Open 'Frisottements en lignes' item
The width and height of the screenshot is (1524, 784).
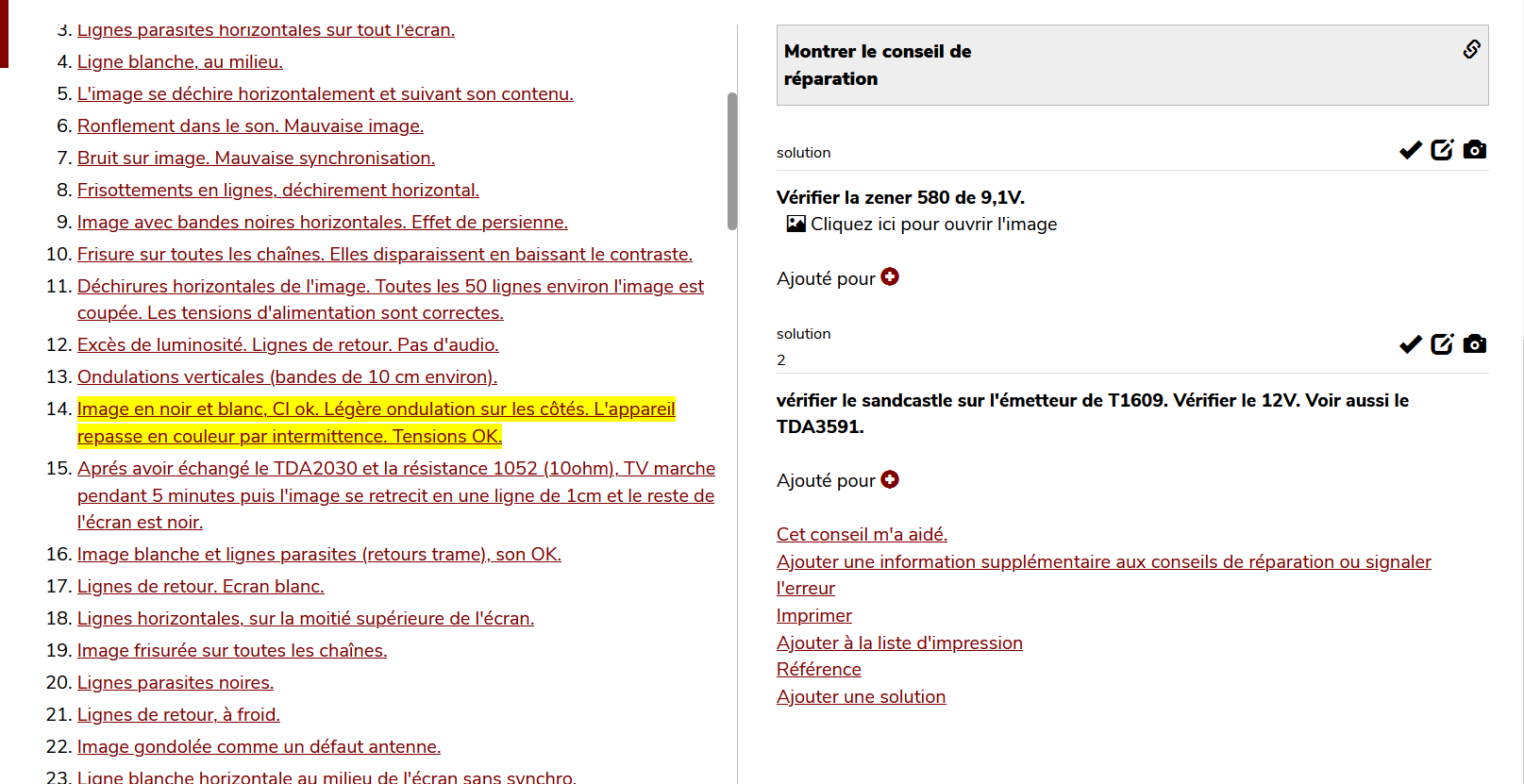point(277,190)
